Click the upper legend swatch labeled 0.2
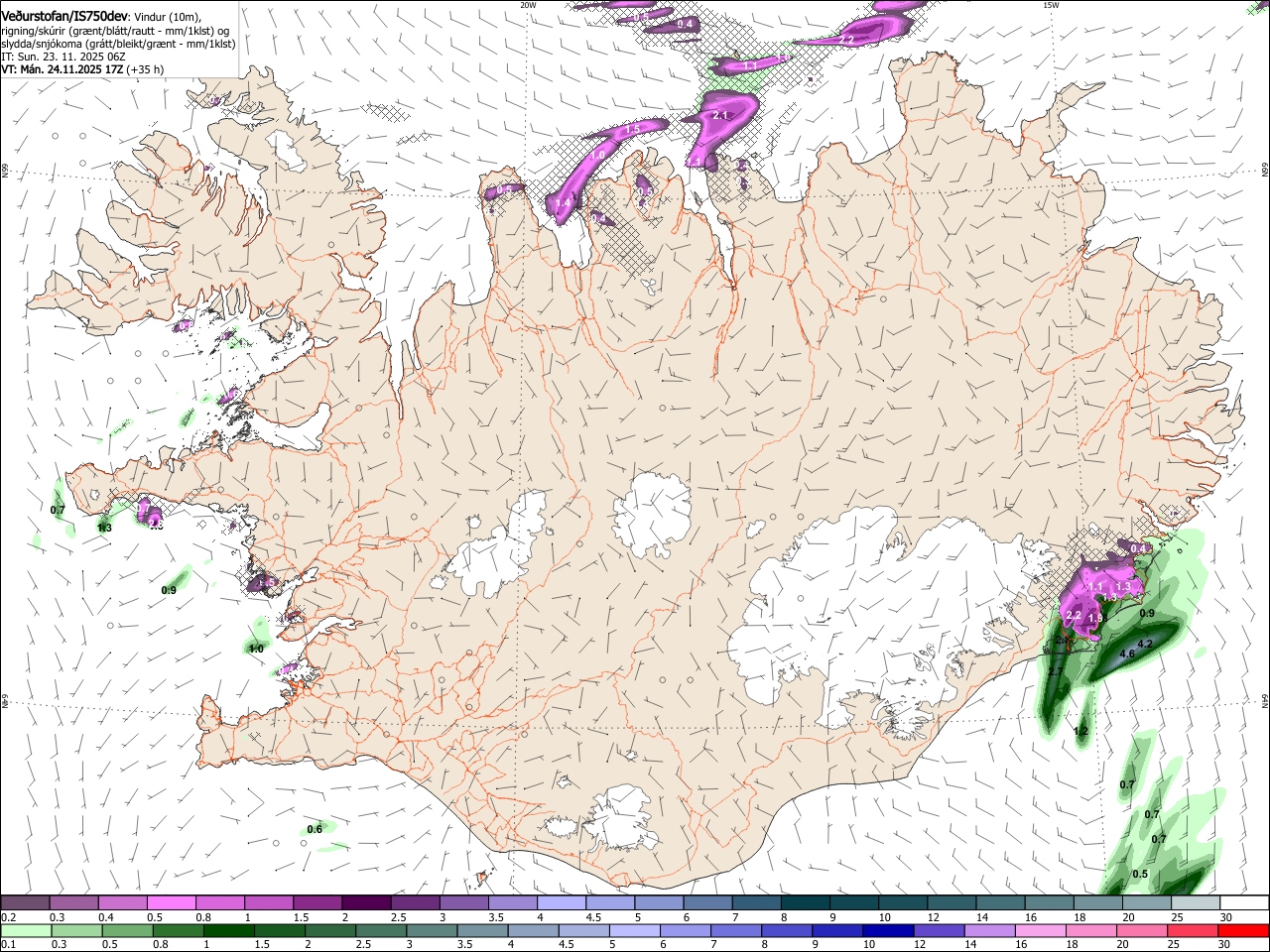The image size is (1270, 952). tap(25, 902)
